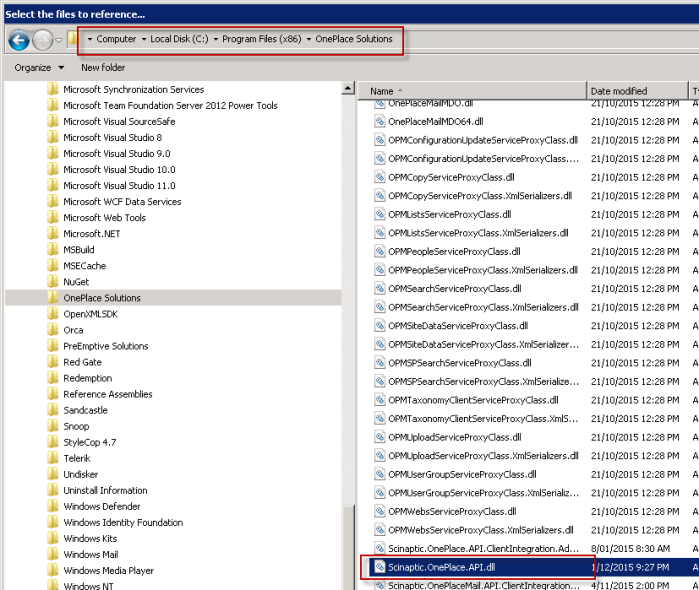Click the Windows Defender folder icon

coord(53,507)
